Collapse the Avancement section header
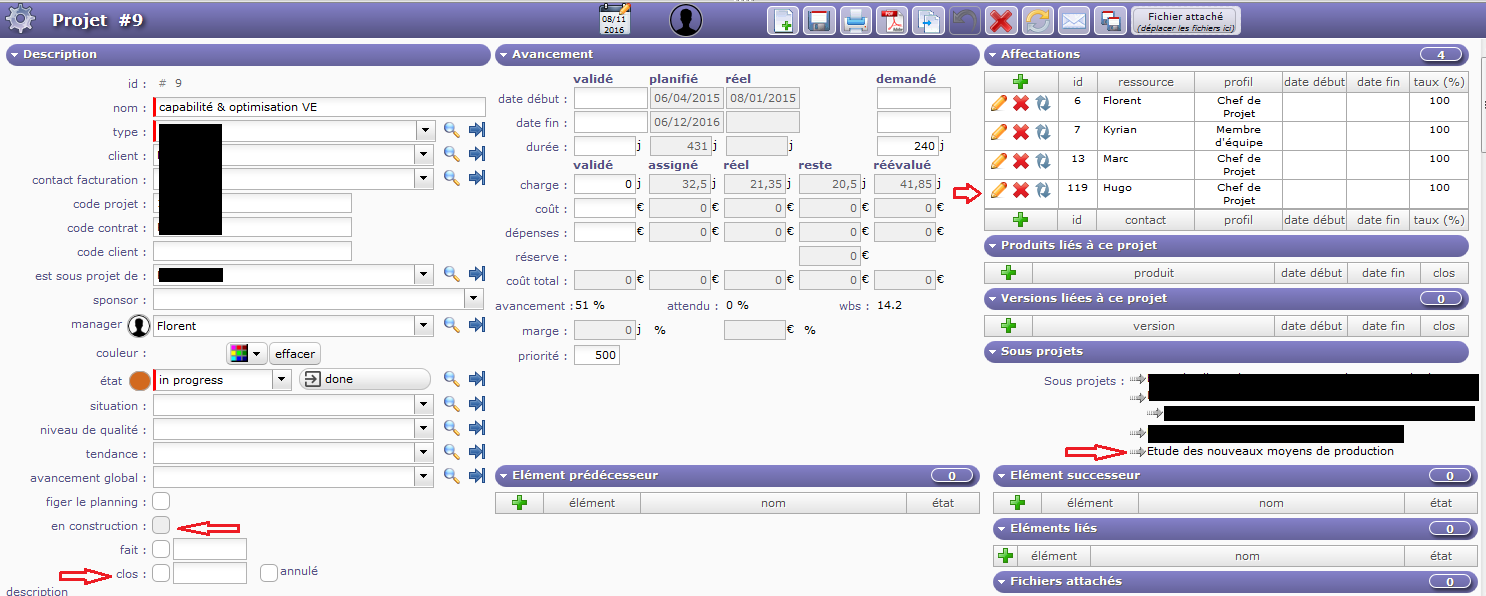1486x596 pixels. (x=552, y=54)
